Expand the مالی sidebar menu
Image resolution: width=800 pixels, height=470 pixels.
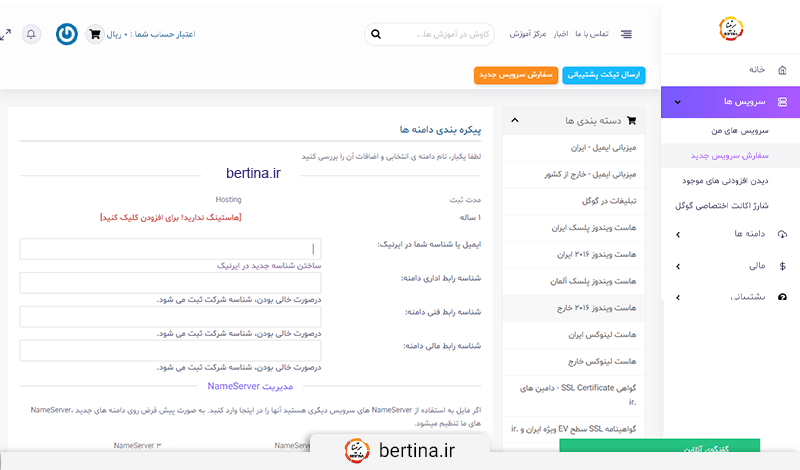pyautogui.click(x=678, y=266)
